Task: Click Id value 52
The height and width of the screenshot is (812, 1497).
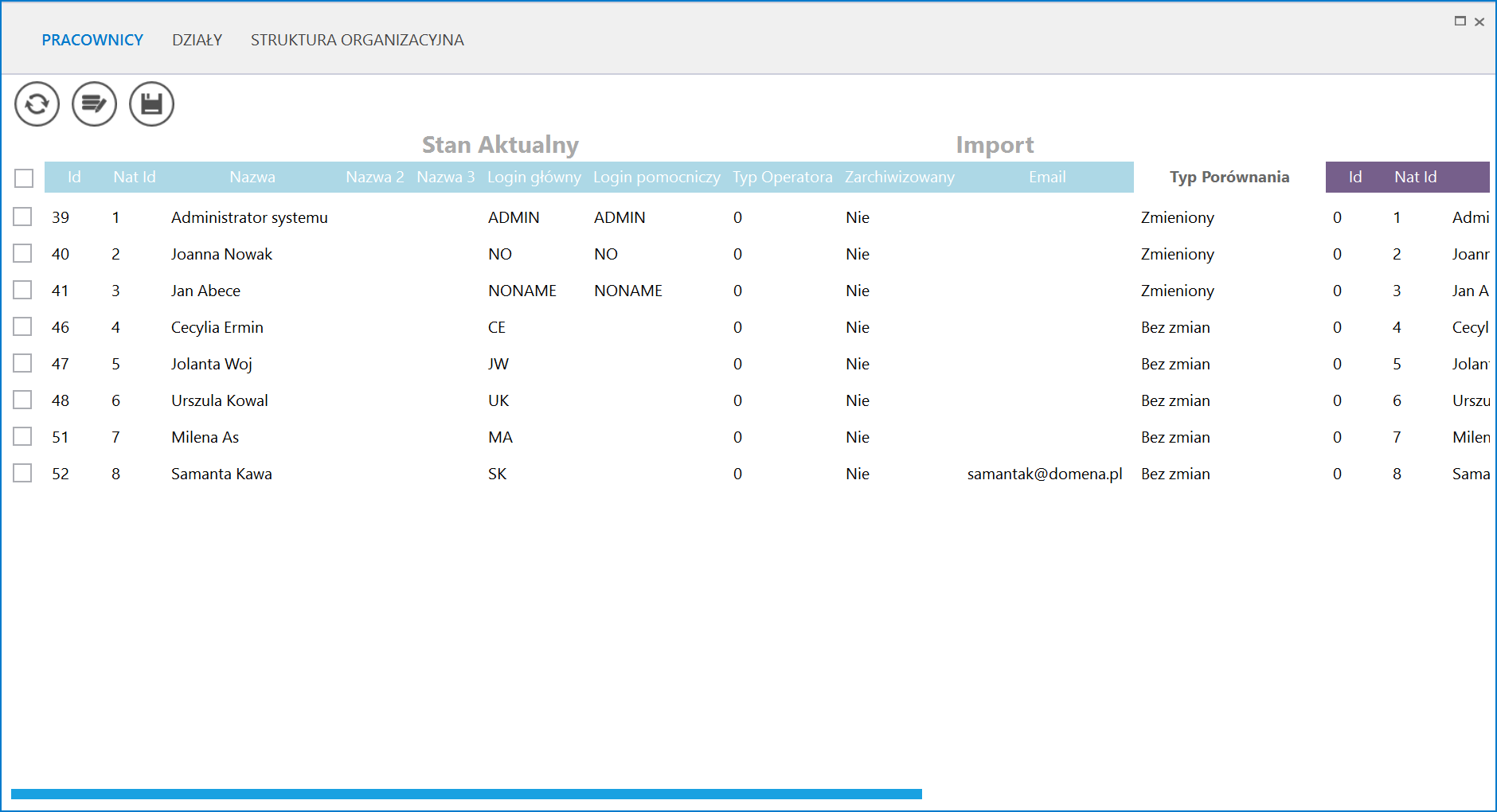Action: [x=61, y=474]
